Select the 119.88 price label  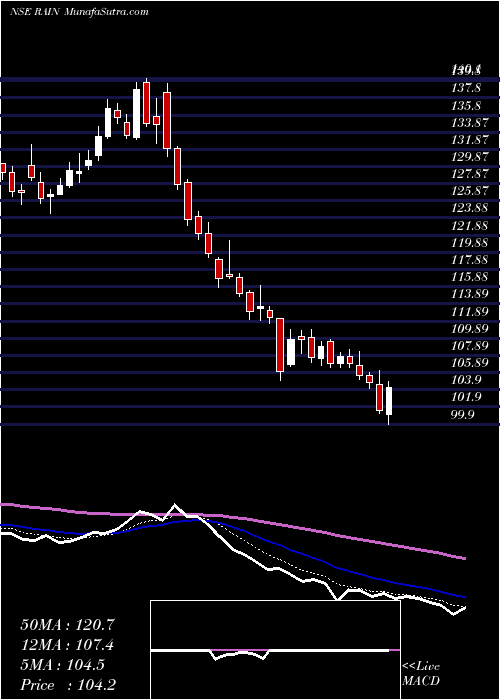(469, 242)
